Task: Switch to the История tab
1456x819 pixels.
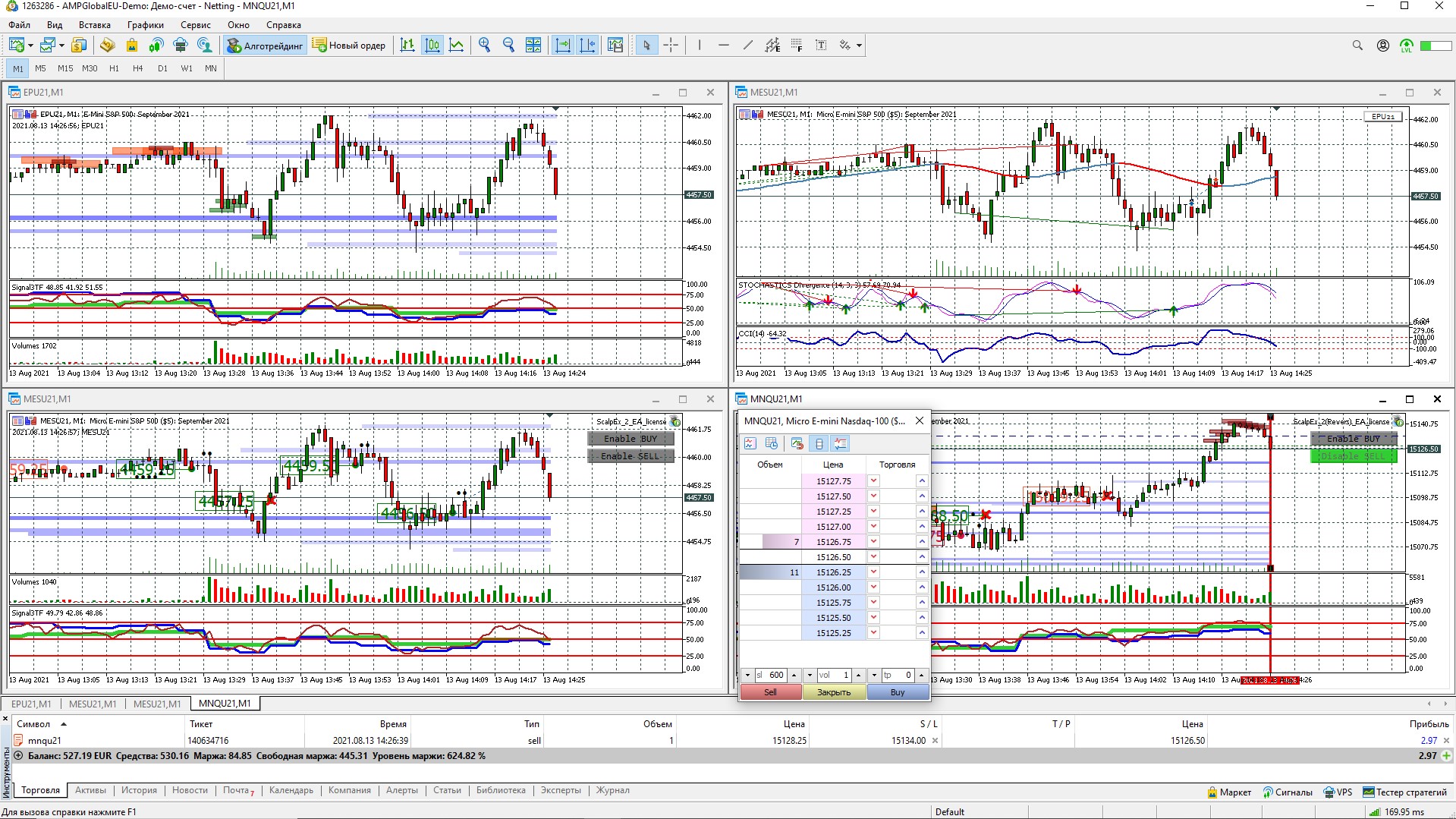Action: point(139,790)
